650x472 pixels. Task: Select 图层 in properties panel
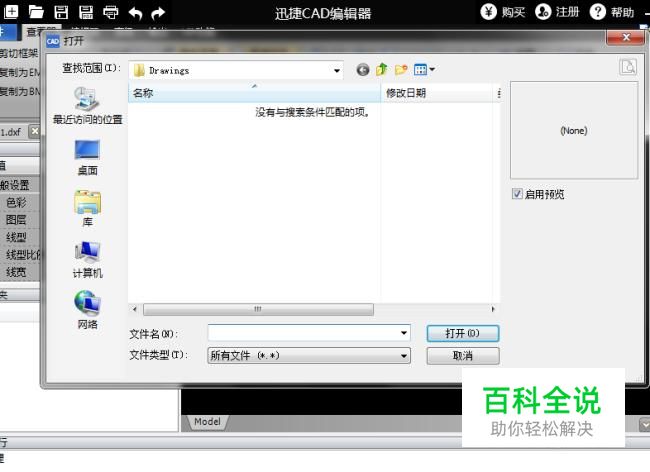pyautogui.click(x=16, y=220)
